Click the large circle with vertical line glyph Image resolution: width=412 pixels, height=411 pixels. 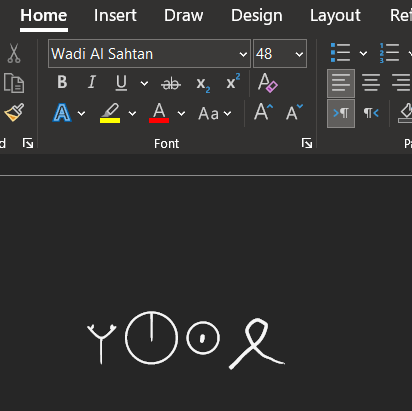[x=151, y=338]
